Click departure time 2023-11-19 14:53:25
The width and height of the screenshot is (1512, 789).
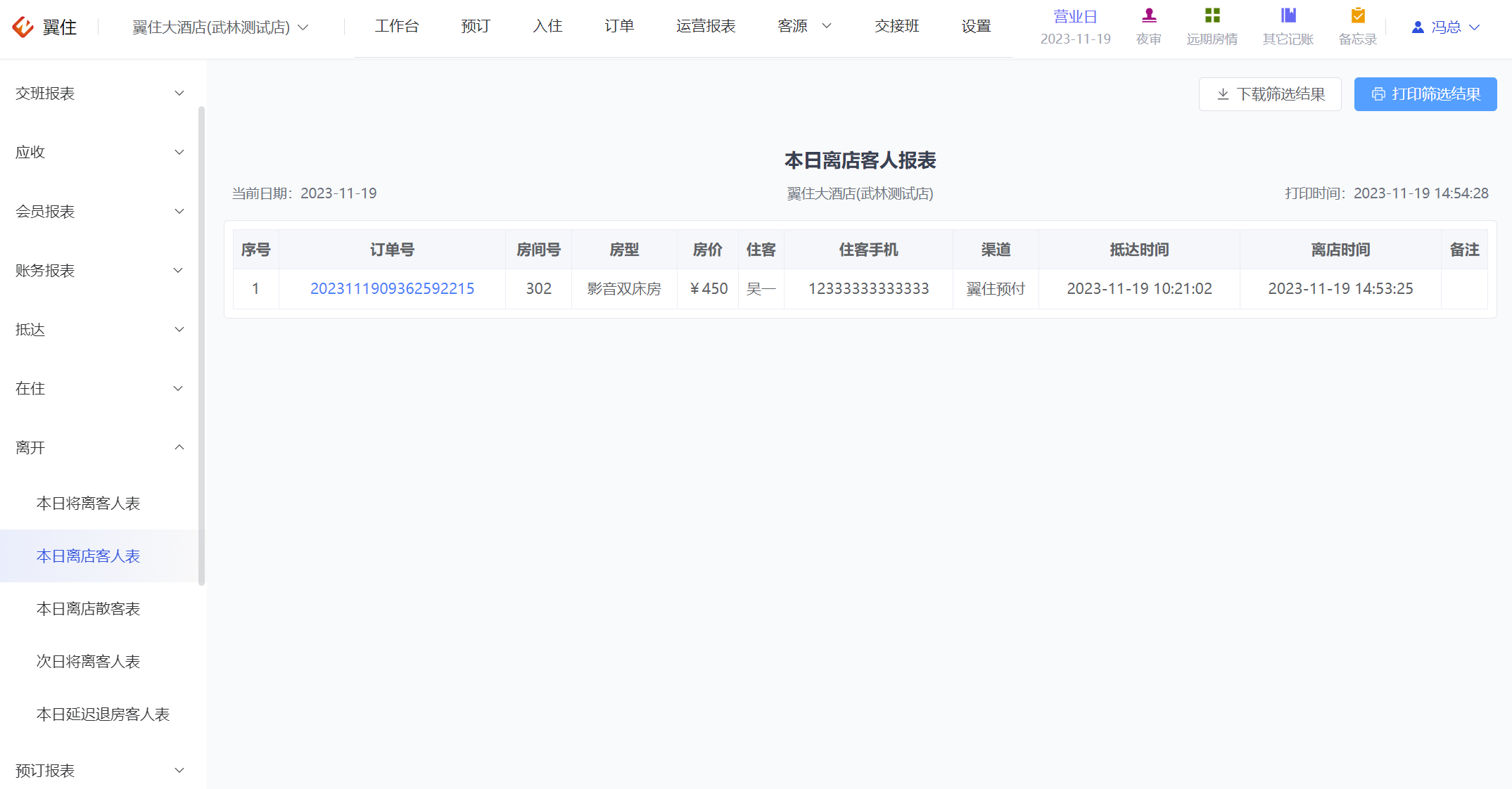click(1340, 288)
